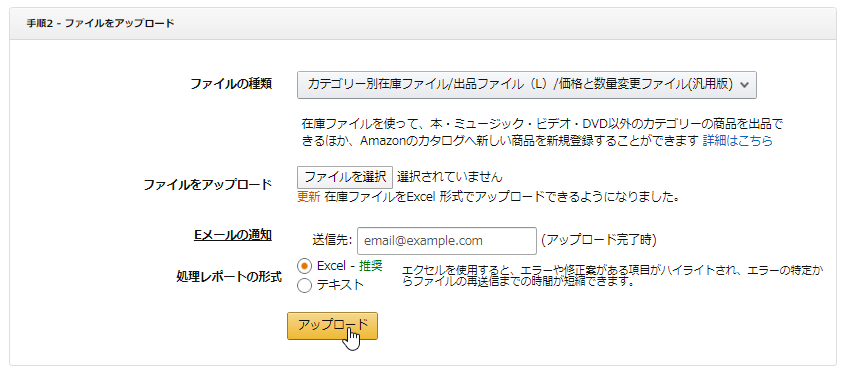Click the 手順2 - ファイルをアップロード header
The image size is (845, 374).
(x=100, y=24)
